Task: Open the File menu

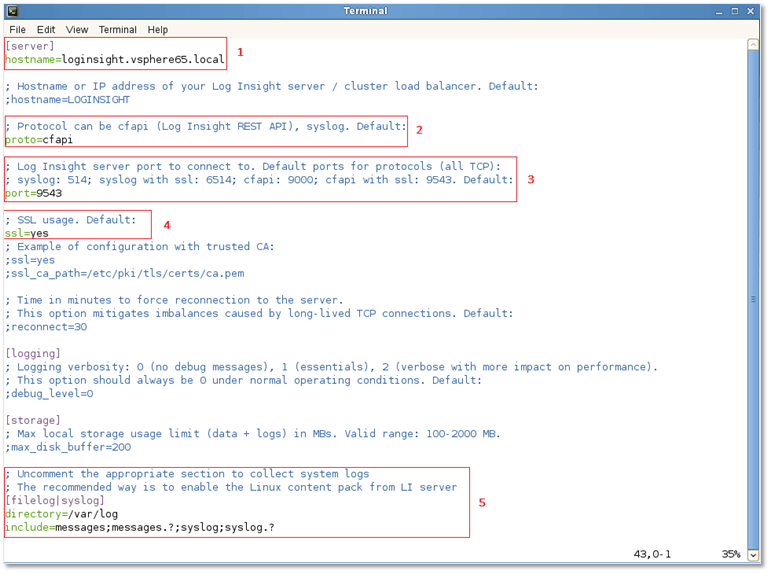Action: 17,29
